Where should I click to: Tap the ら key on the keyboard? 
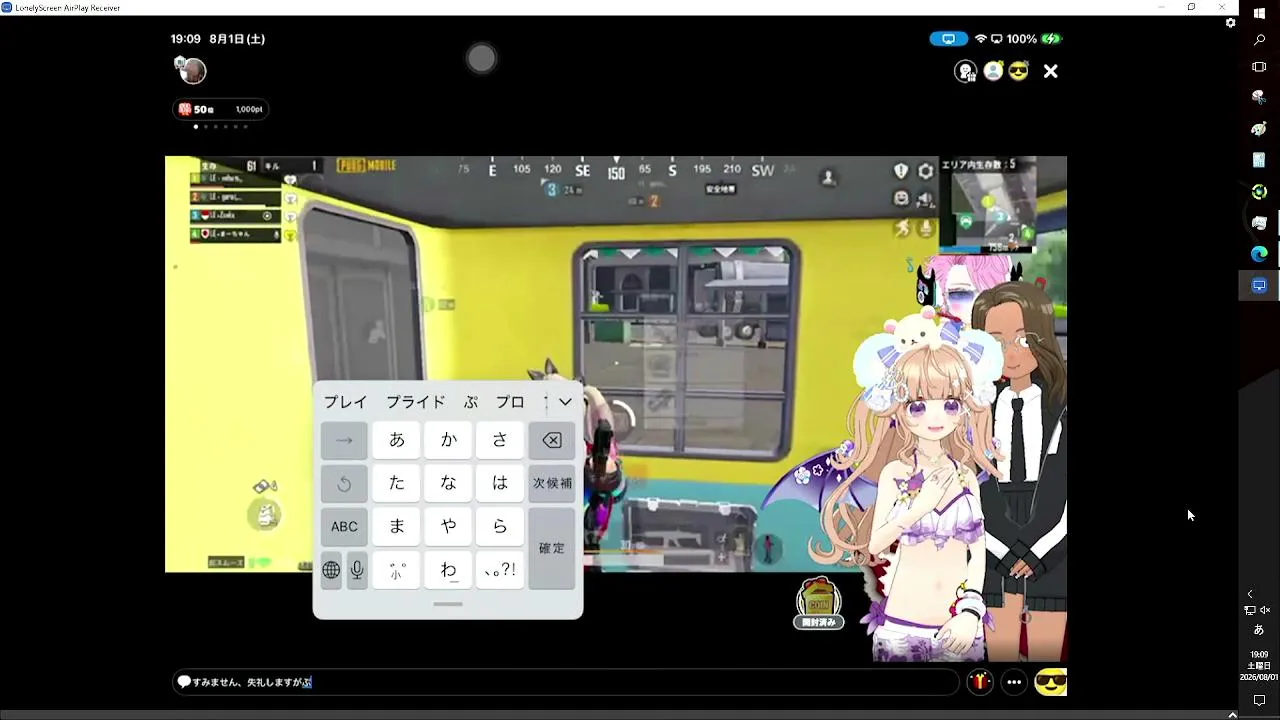500,526
